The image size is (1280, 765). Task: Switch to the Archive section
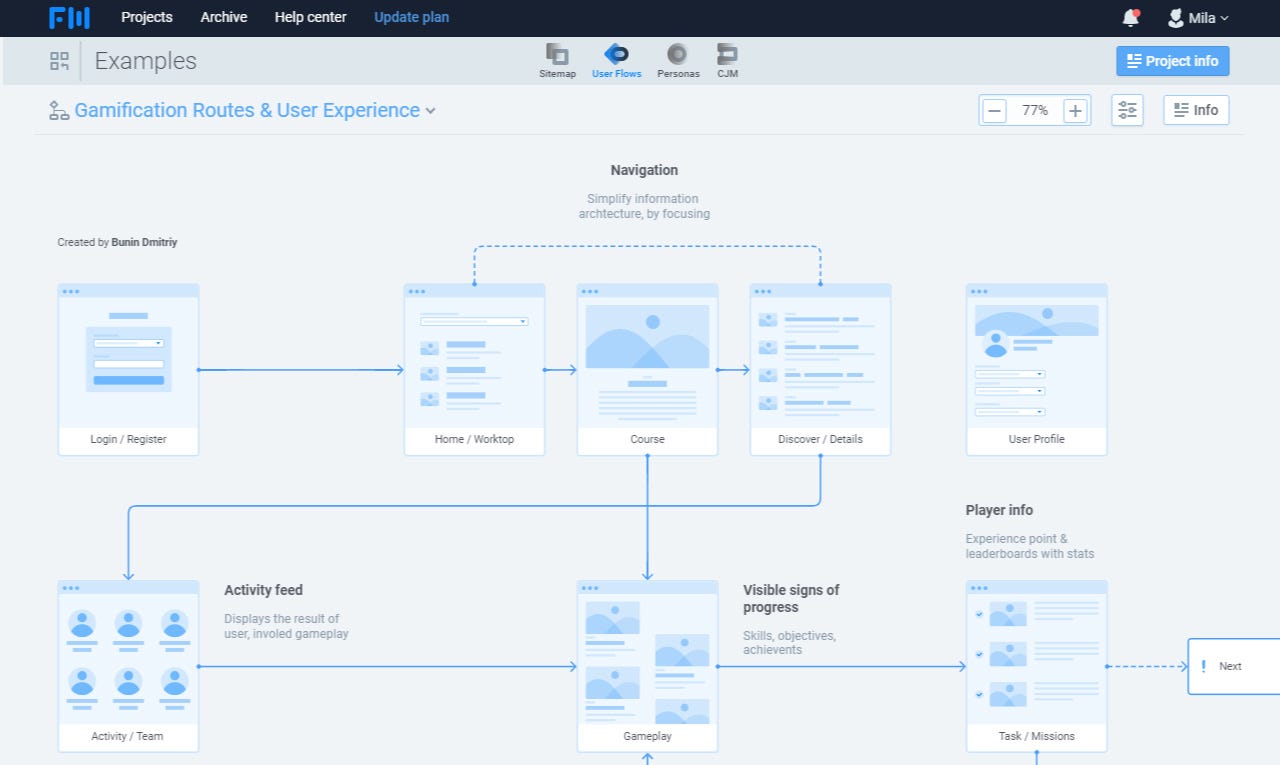223,17
